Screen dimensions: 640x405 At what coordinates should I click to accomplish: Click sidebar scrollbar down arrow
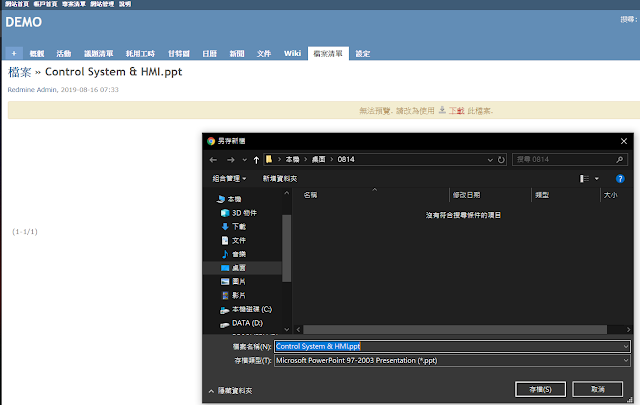click(x=287, y=329)
